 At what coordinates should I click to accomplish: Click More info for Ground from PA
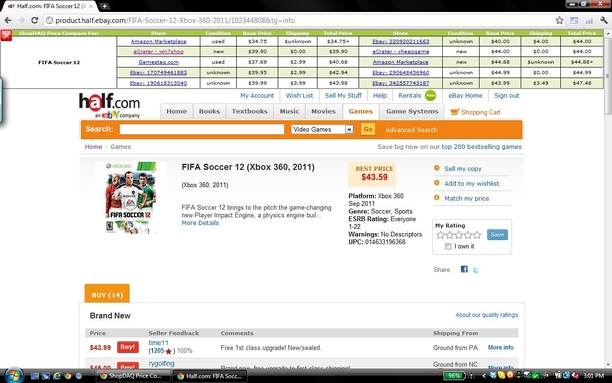pos(501,347)
